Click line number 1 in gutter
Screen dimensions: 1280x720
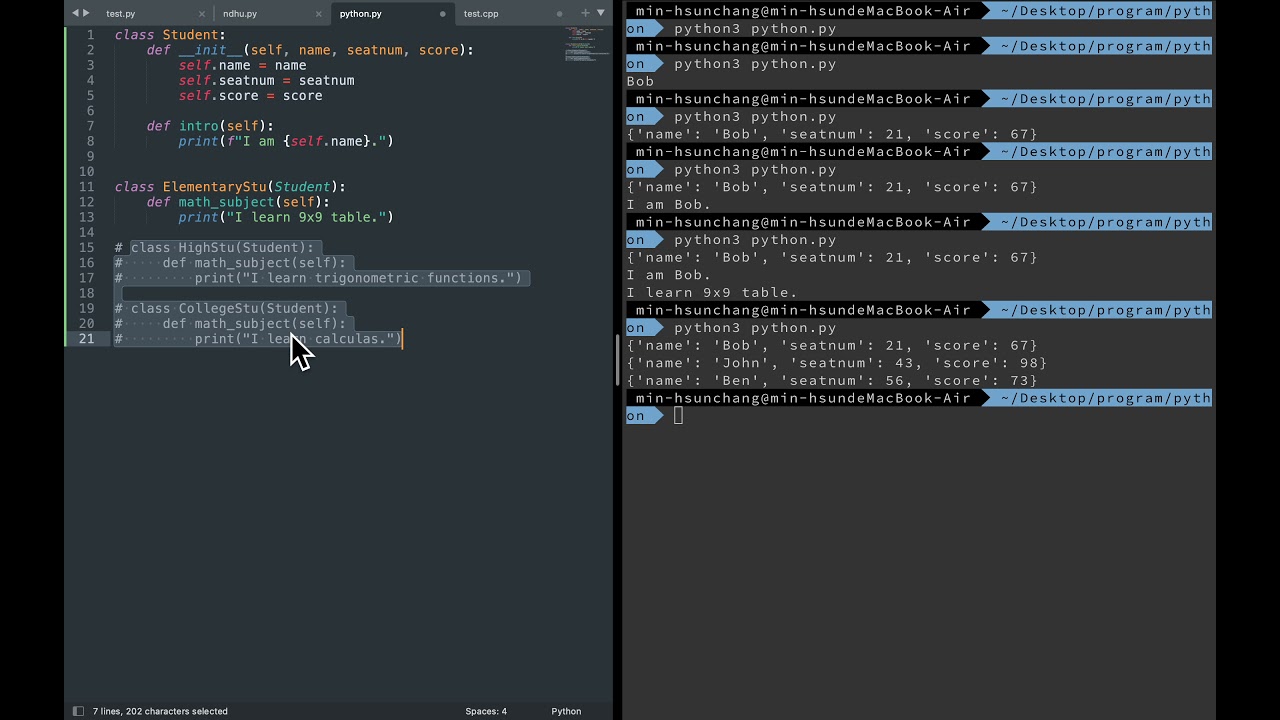tap(90, 35)
